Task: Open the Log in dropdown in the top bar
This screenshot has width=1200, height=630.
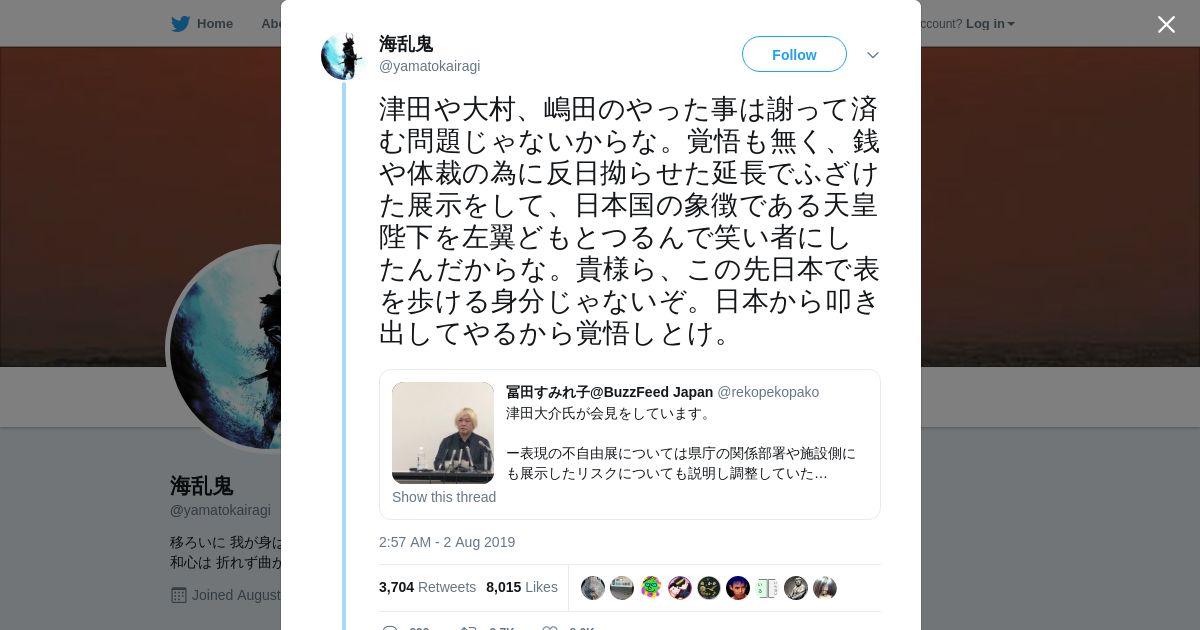Action: click(990, 24)
